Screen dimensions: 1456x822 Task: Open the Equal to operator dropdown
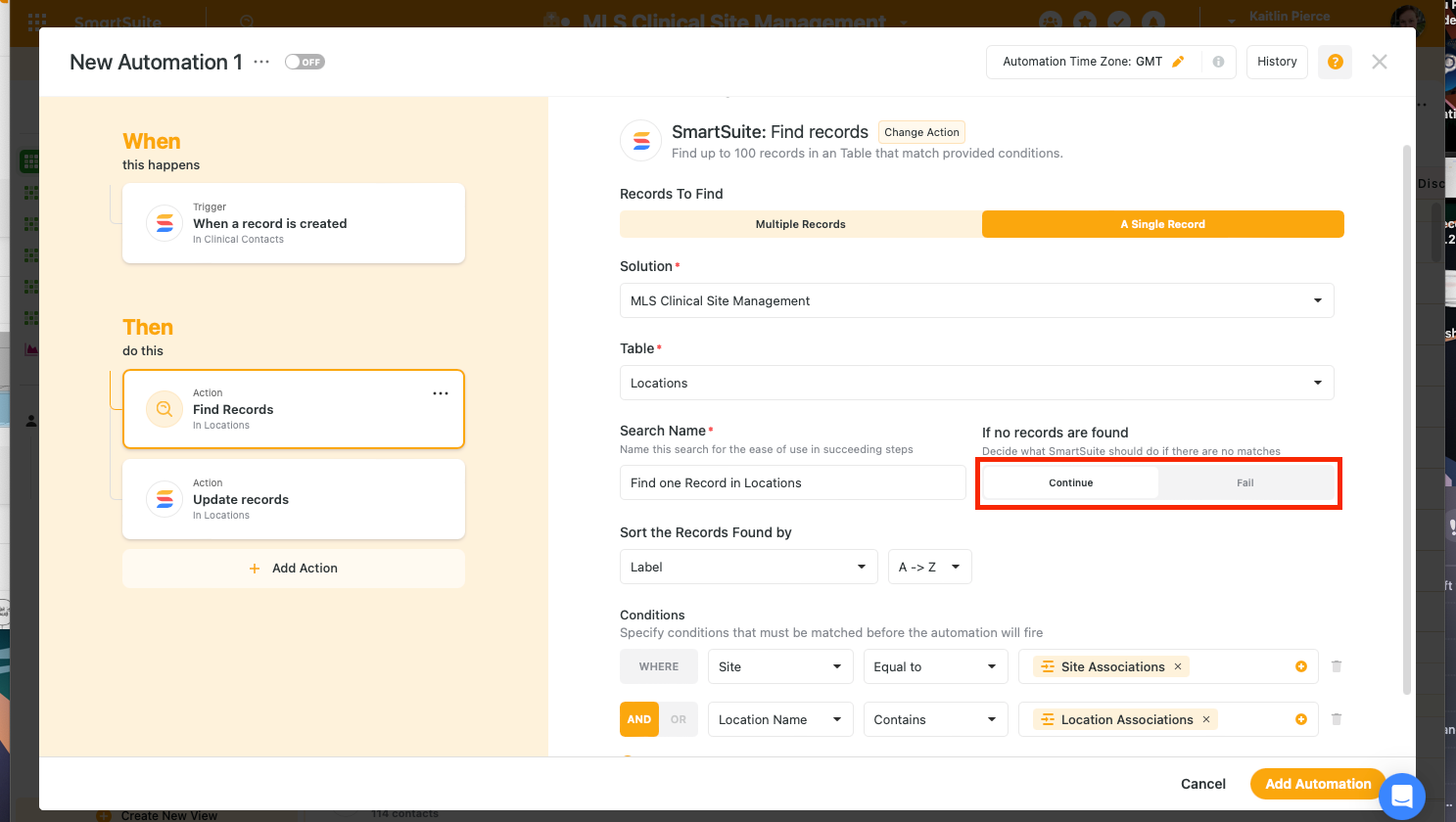point(936,666)
